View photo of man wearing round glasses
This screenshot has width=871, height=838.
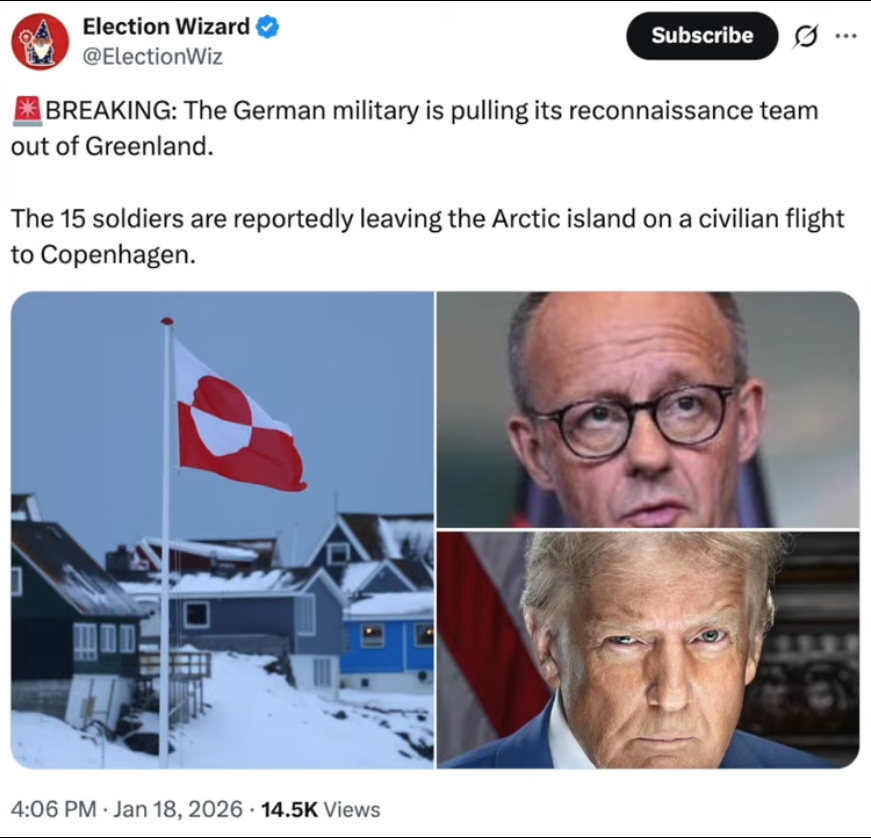[648, 409]
